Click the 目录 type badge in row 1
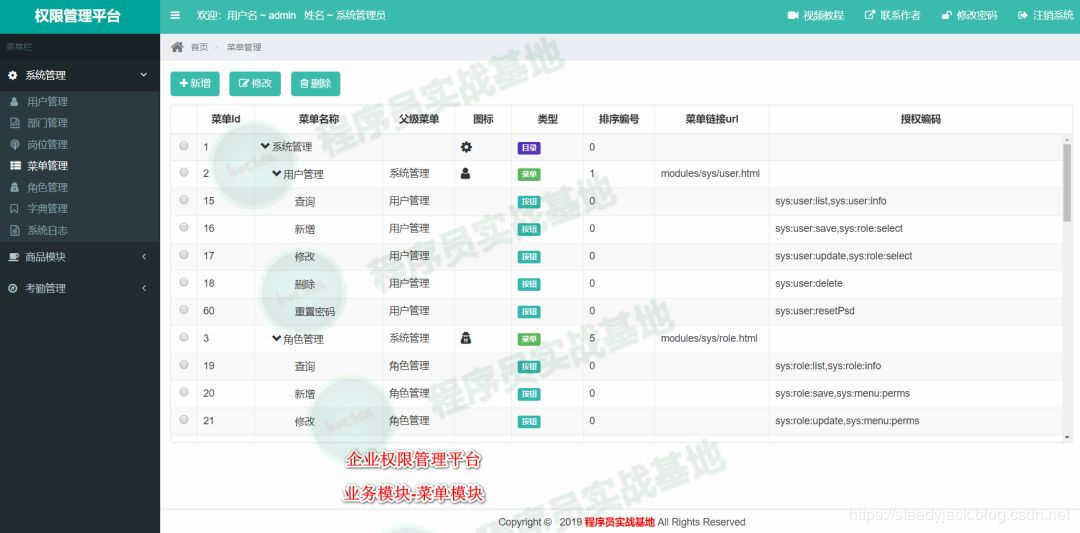1080x533 pixels. [529, 147]
